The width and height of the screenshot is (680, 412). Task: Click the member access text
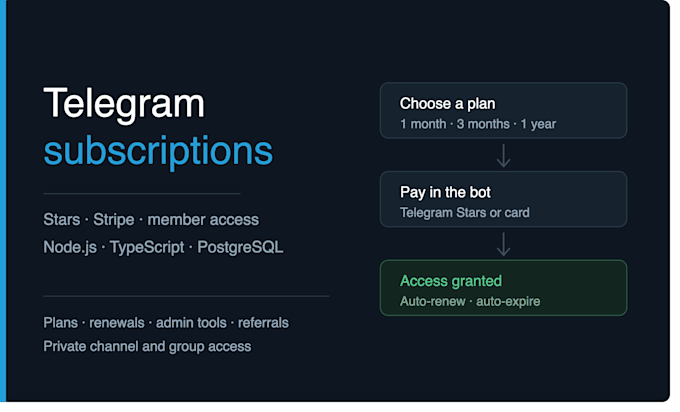pyautogui.click(x=203, y=219)
